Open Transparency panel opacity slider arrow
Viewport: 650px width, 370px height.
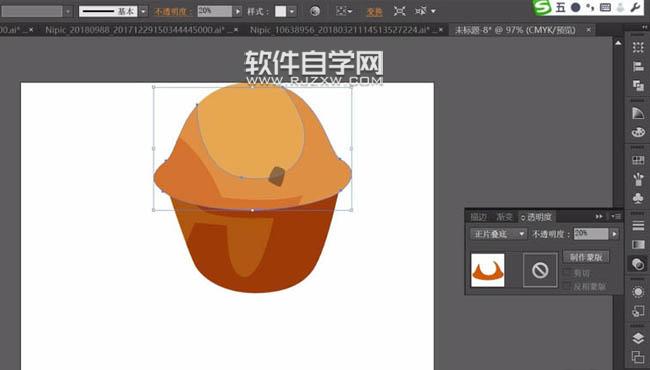614,234
